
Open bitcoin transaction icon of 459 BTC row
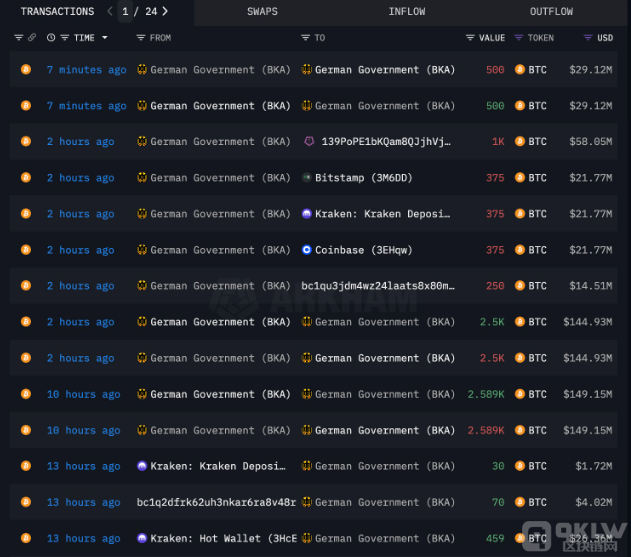26,538
